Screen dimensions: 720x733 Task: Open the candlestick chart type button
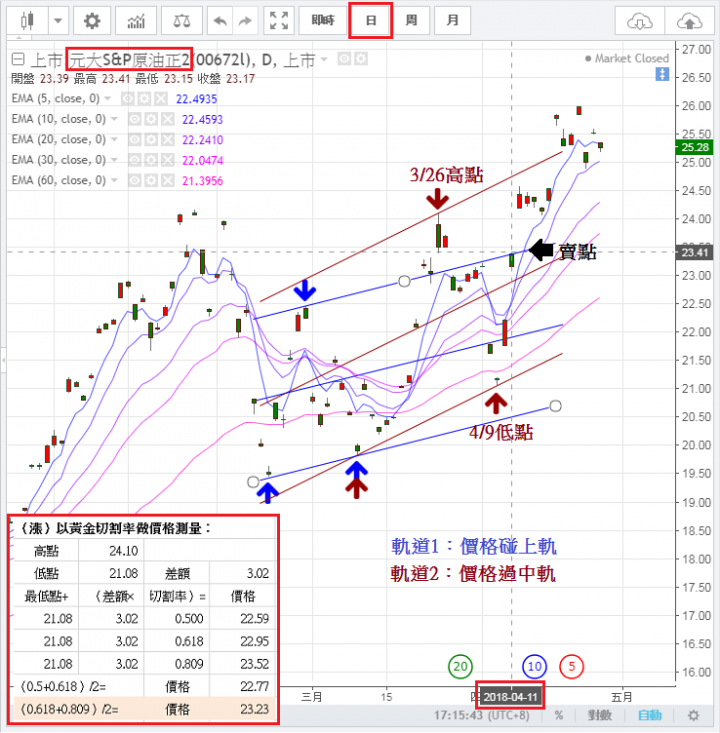(27, 21)
